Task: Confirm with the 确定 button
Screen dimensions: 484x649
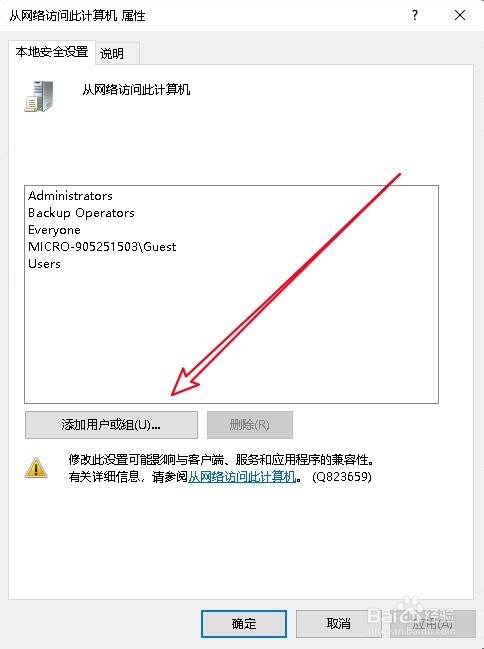Action: pos(244,624)
